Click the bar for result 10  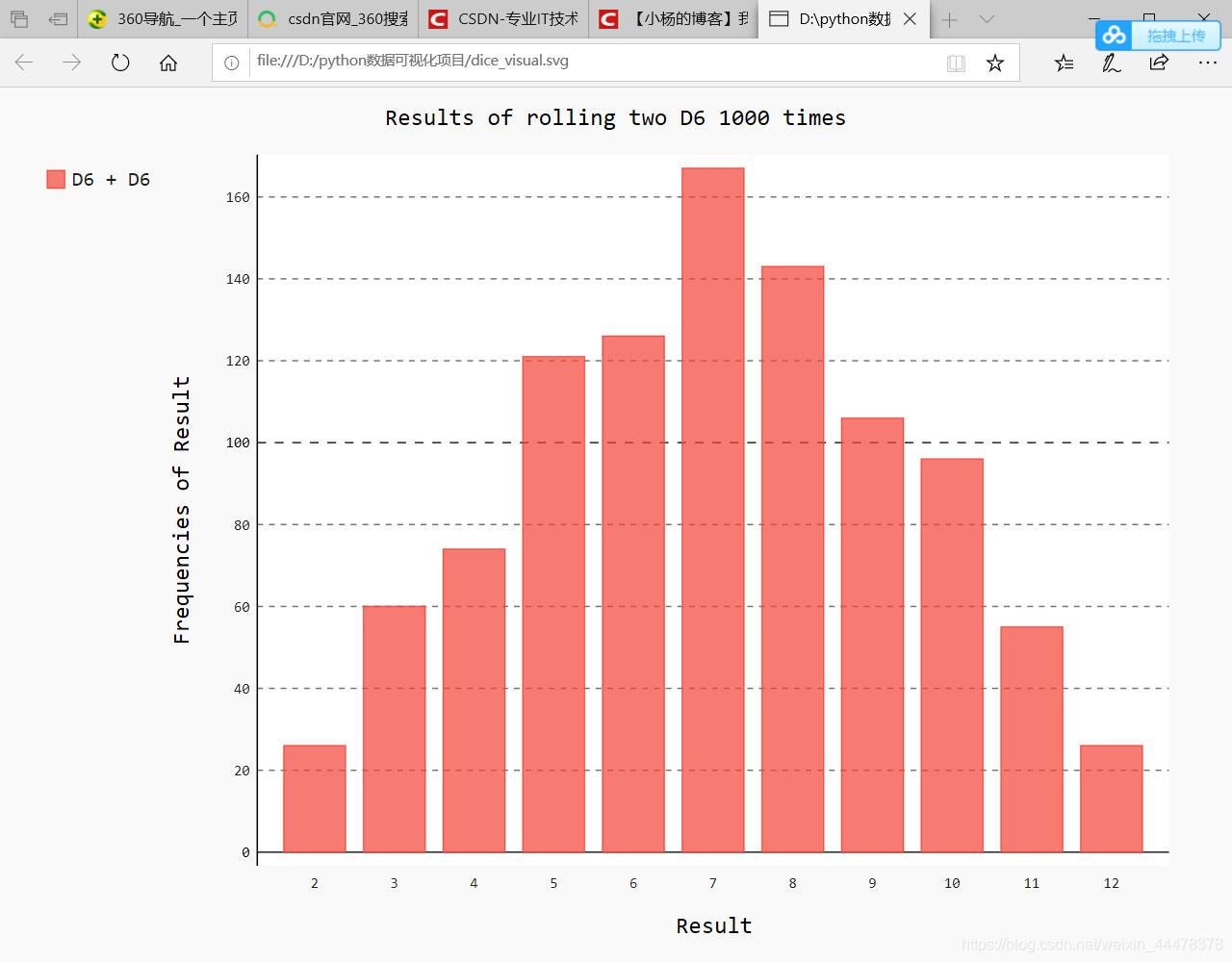click(952, 655)
